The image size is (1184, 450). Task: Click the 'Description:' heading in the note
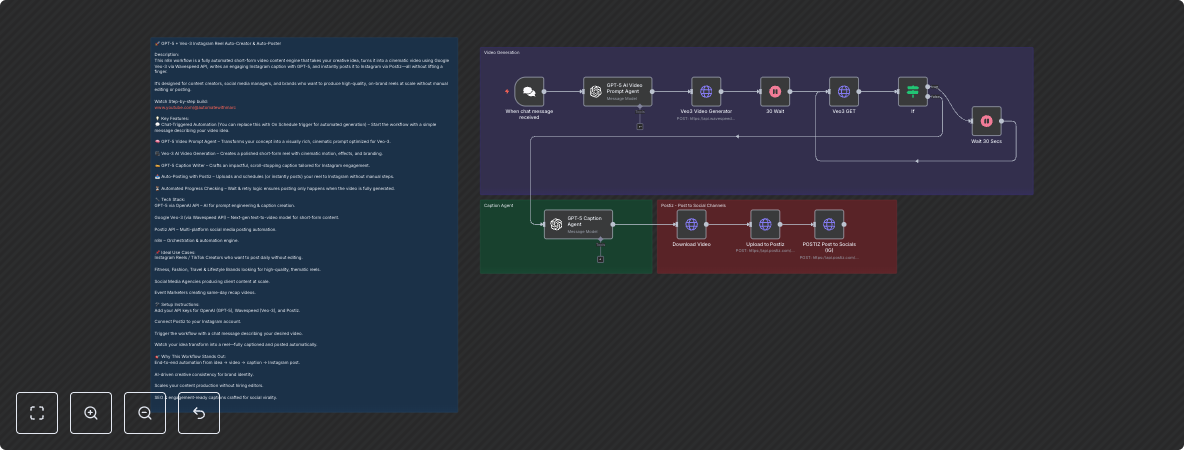[x=167, y=54]
